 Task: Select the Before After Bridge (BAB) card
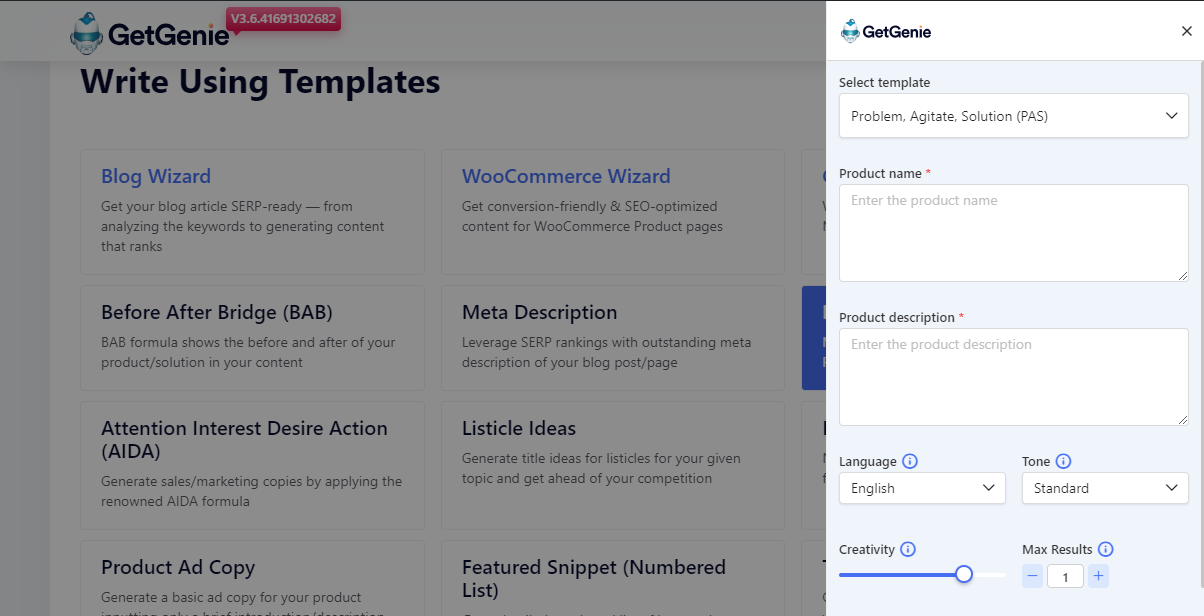[252, 338]
